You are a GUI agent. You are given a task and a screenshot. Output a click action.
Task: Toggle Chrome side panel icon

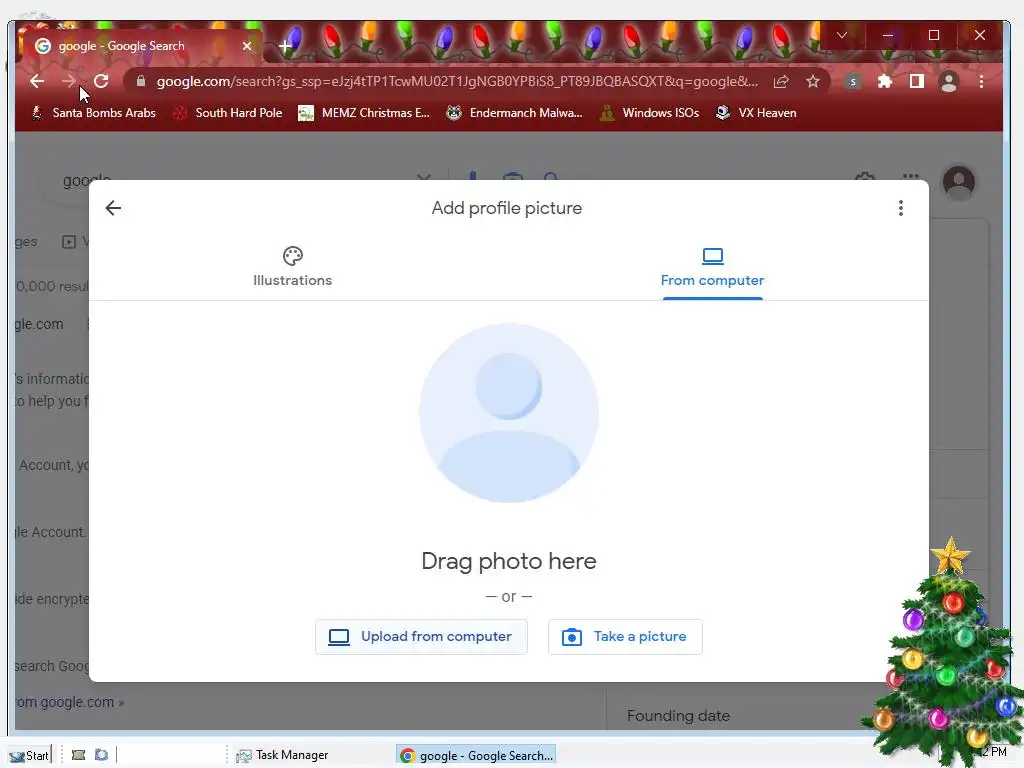click(x=916, y=81)
